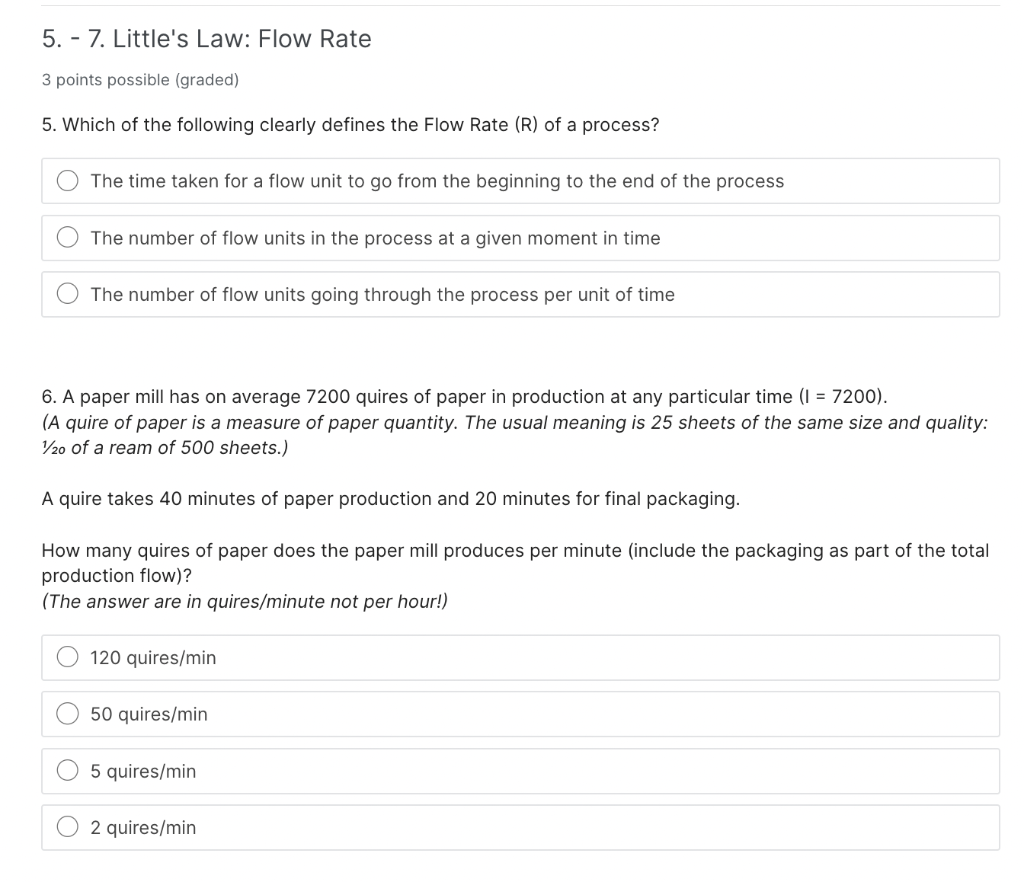Image resolution: width=1024 pixels, height=882 pixels.
Task: Select the radio button for '120 quires/min'
Action: pyautogui.click(x=67, y=657)
